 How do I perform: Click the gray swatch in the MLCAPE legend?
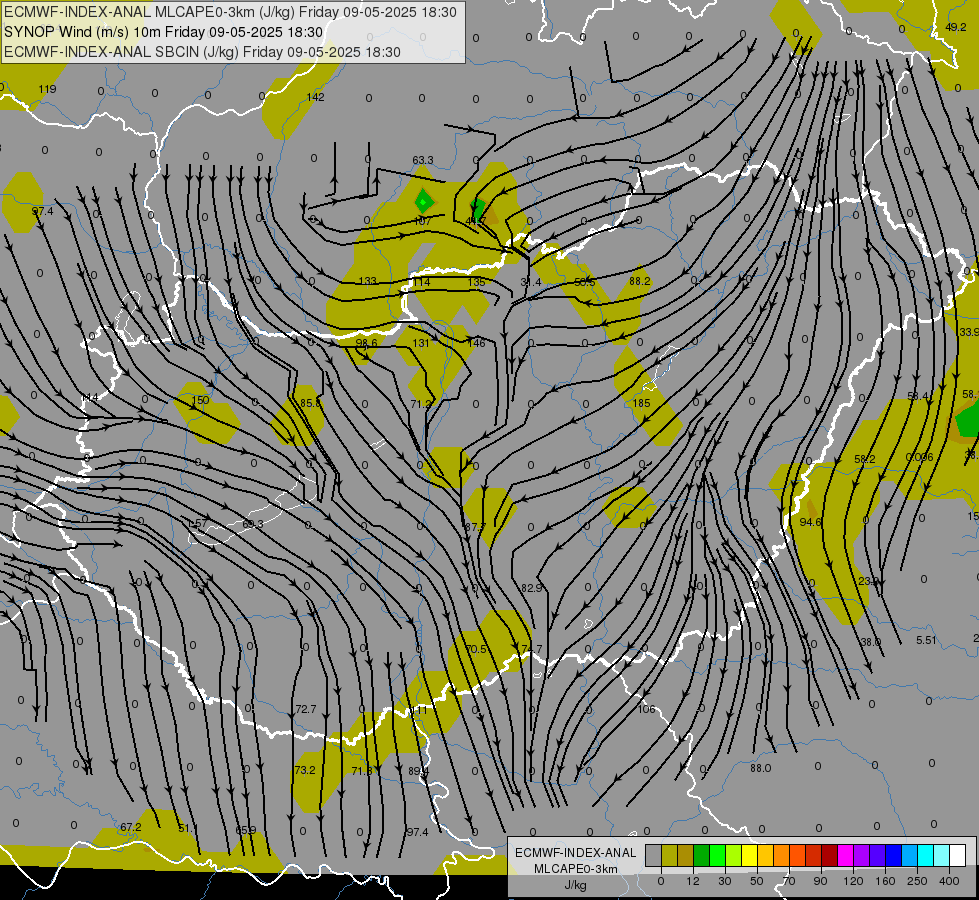coord(653,855)
